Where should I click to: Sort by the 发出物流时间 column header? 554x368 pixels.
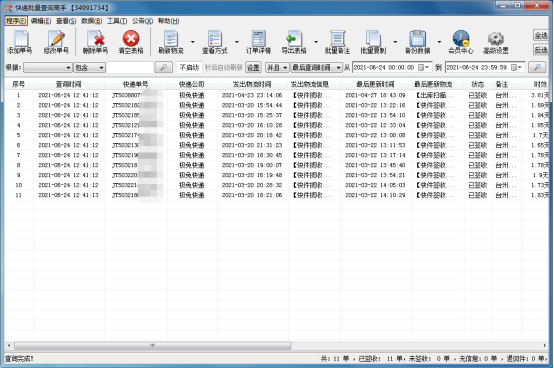(x=252, y=84)
